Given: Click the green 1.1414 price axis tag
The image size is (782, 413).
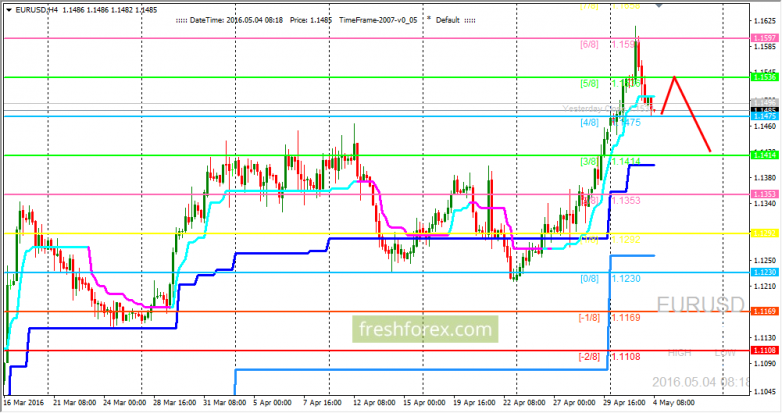Looking at the screenshot, I should point(764,155).
